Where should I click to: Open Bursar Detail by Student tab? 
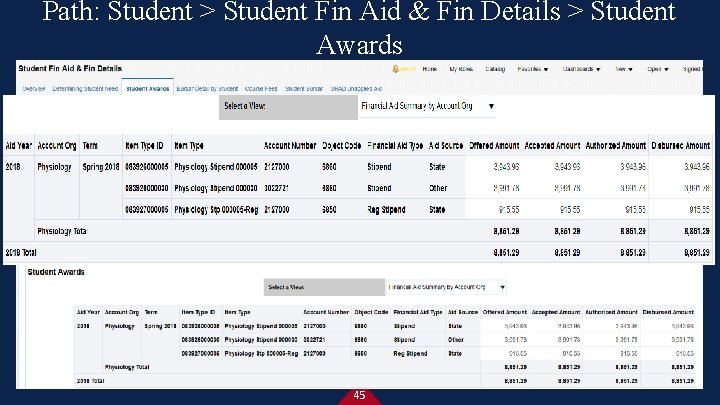tap(207, 89)
